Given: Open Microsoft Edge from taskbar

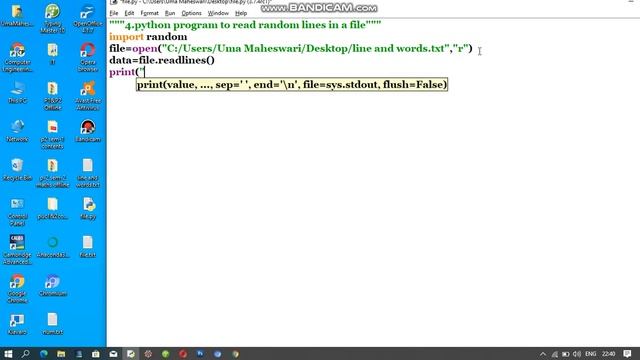Looking at the screenshot, I should pyautogui.click(x=43, y=353).
